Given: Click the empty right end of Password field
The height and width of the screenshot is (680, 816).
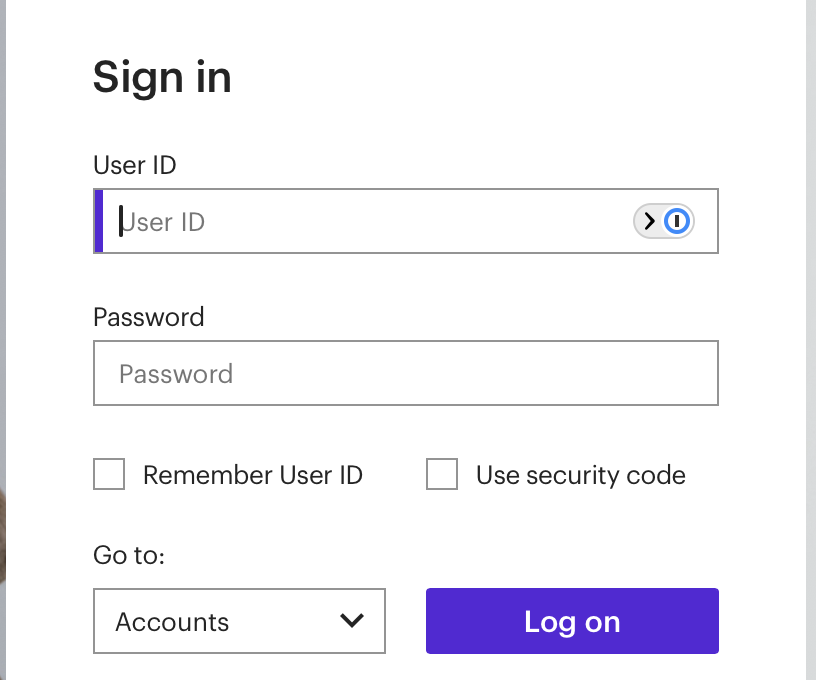Looking at the screenshot, I should click(651, 373).
